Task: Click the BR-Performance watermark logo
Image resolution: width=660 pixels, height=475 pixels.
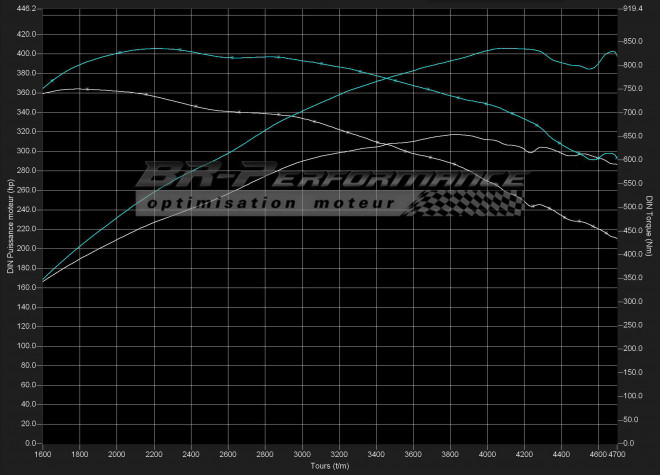Action: point(330,180)
